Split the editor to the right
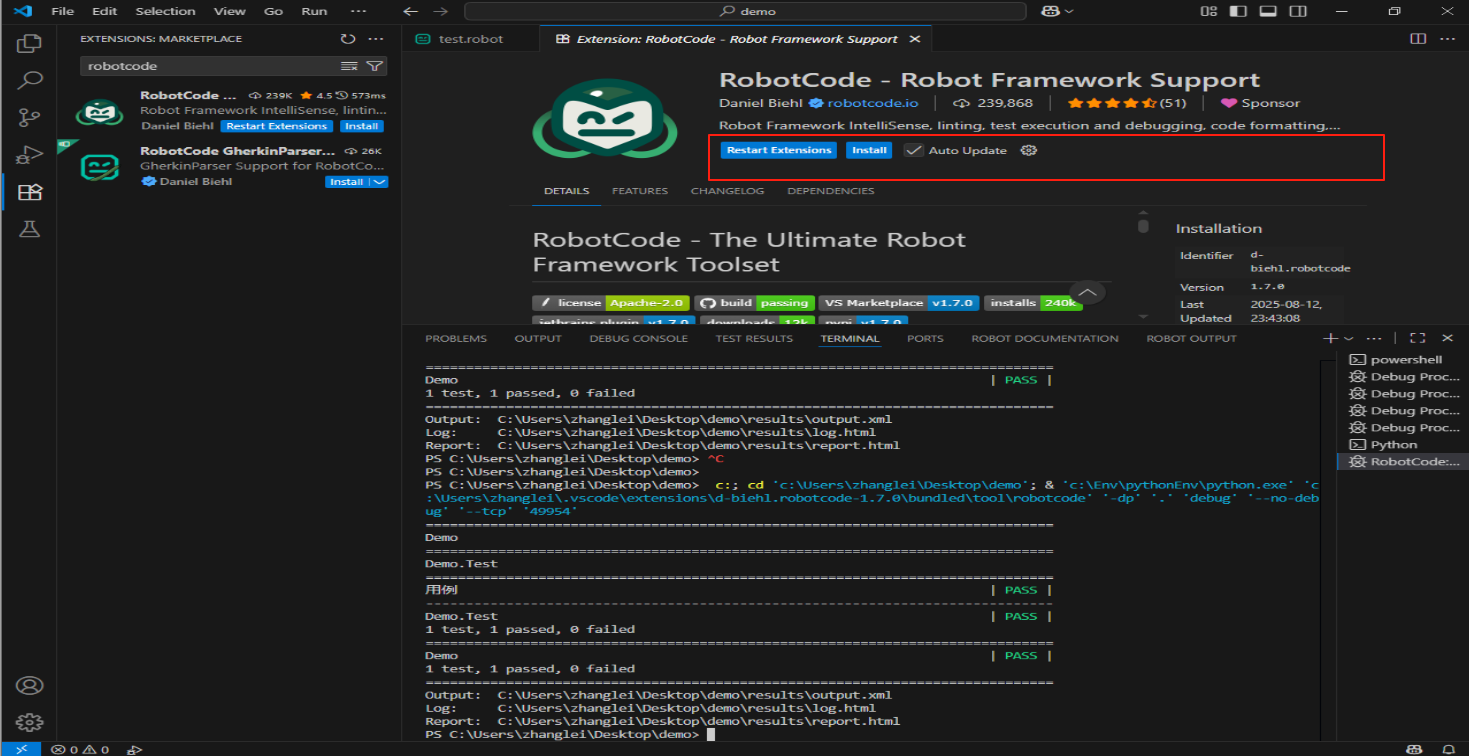1469x756 pixels. pyautogui.click(x=1417, y=39)
